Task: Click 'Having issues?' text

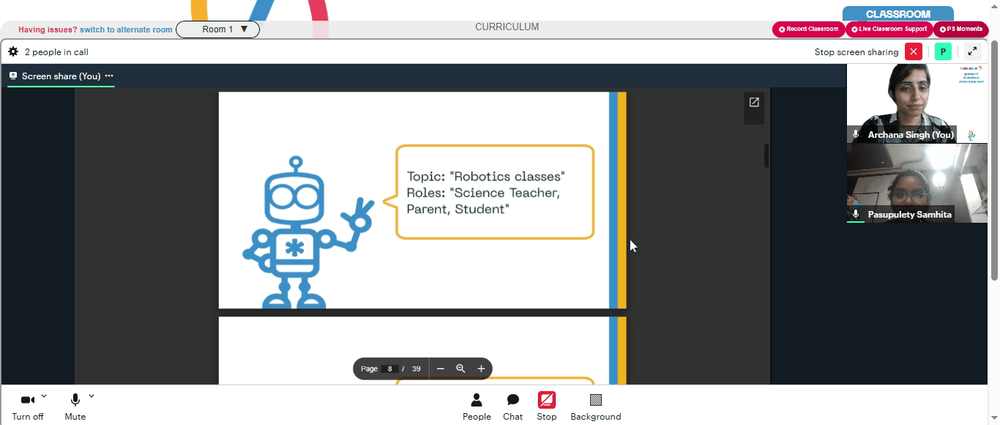Action: [48, 29]
